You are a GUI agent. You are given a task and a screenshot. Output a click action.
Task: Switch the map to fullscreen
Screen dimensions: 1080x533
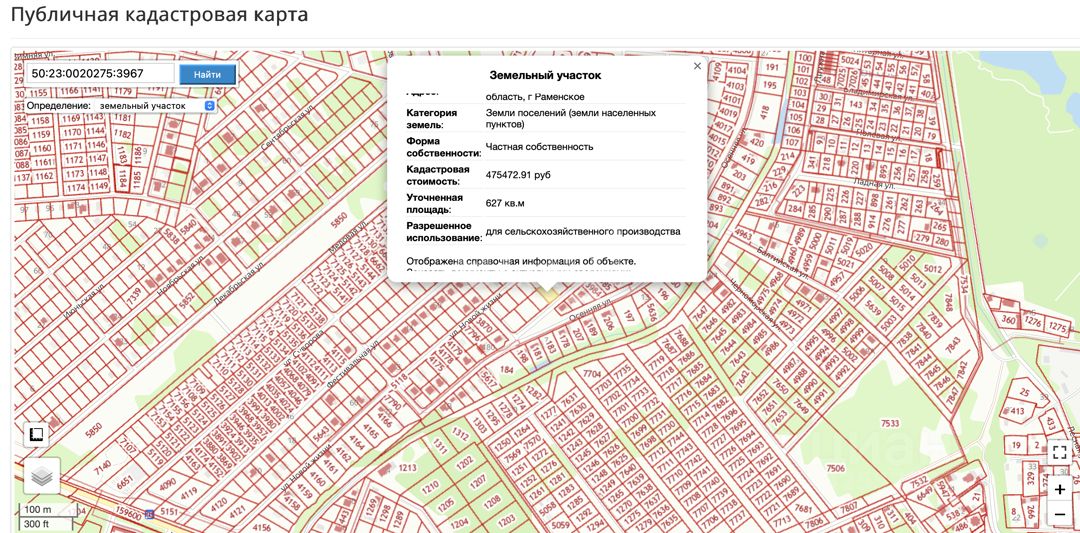point(1059,452)
